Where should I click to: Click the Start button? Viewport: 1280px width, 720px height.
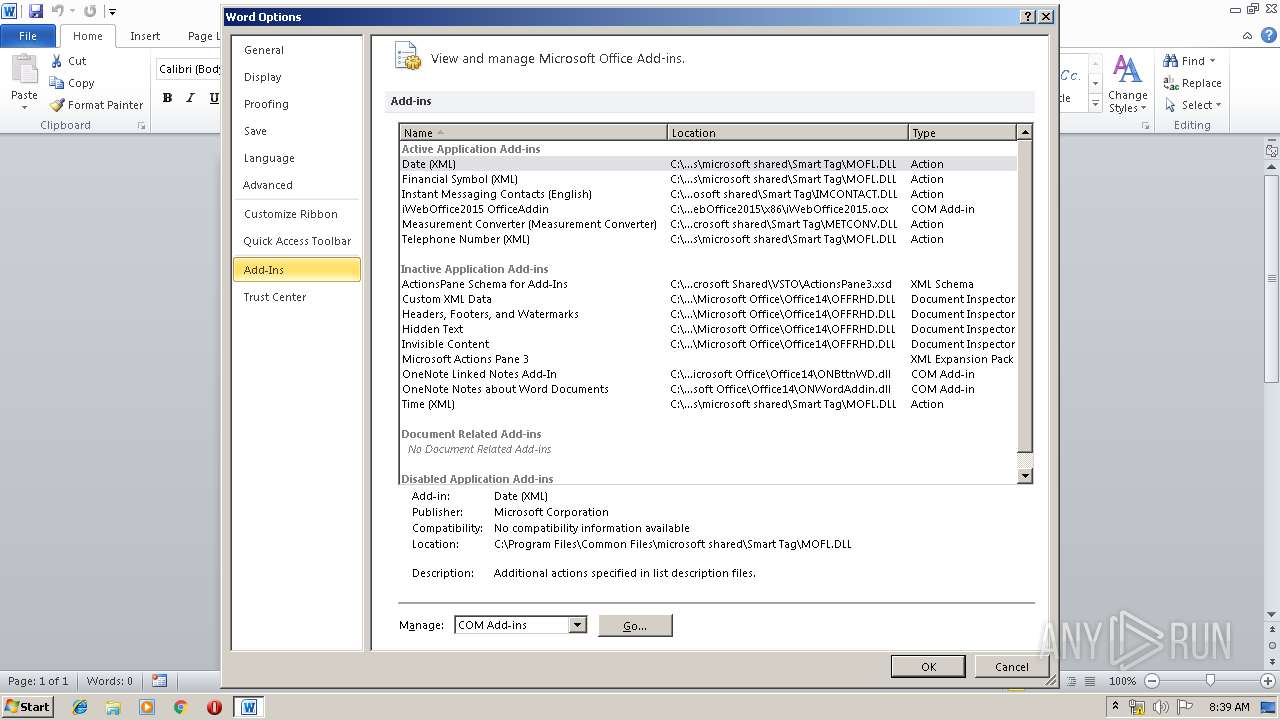tap(27, 707)
